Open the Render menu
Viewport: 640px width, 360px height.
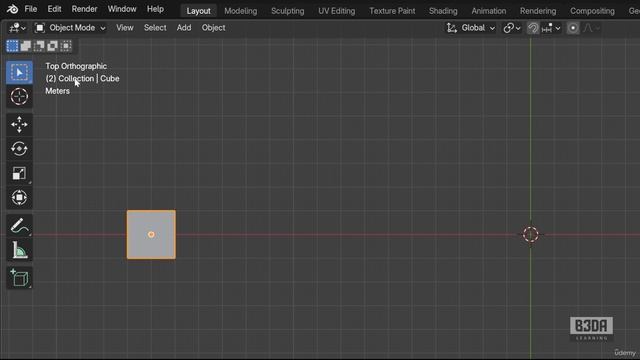pyautogui.click(x=84, y=9)
